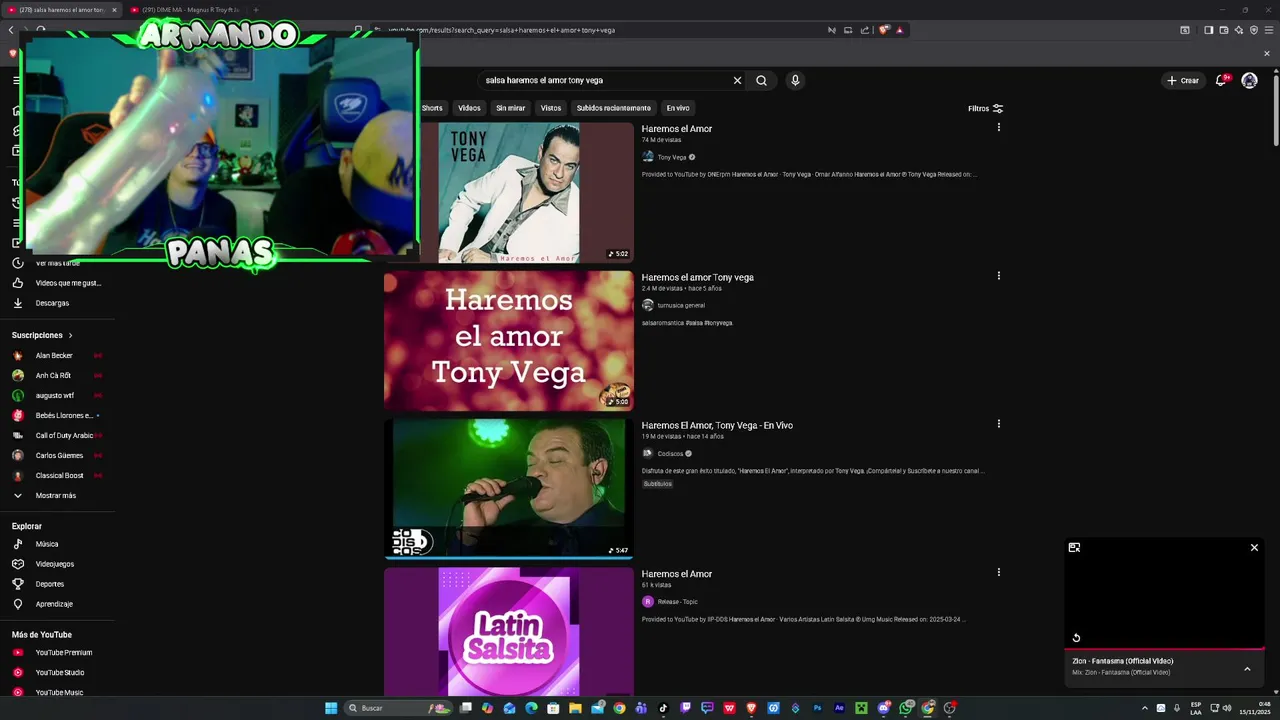The height and width of the screenshot is (720, 1280).
Task: Open augusto wtf subscription
Action: [54, 395]
